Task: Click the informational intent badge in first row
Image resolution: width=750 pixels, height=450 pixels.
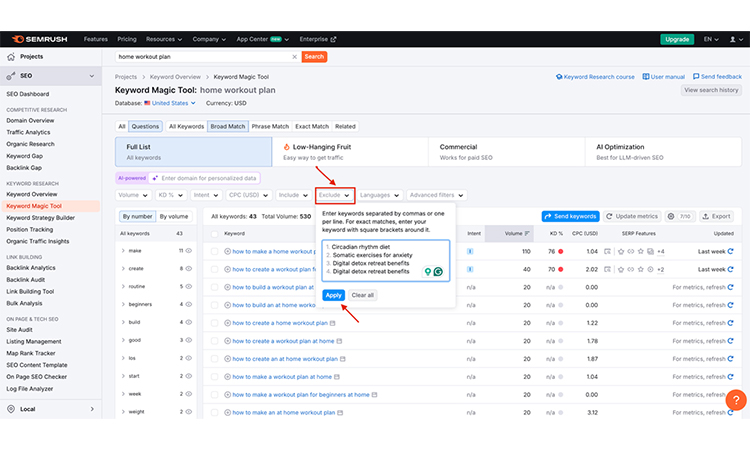Action: pos(470,251)
